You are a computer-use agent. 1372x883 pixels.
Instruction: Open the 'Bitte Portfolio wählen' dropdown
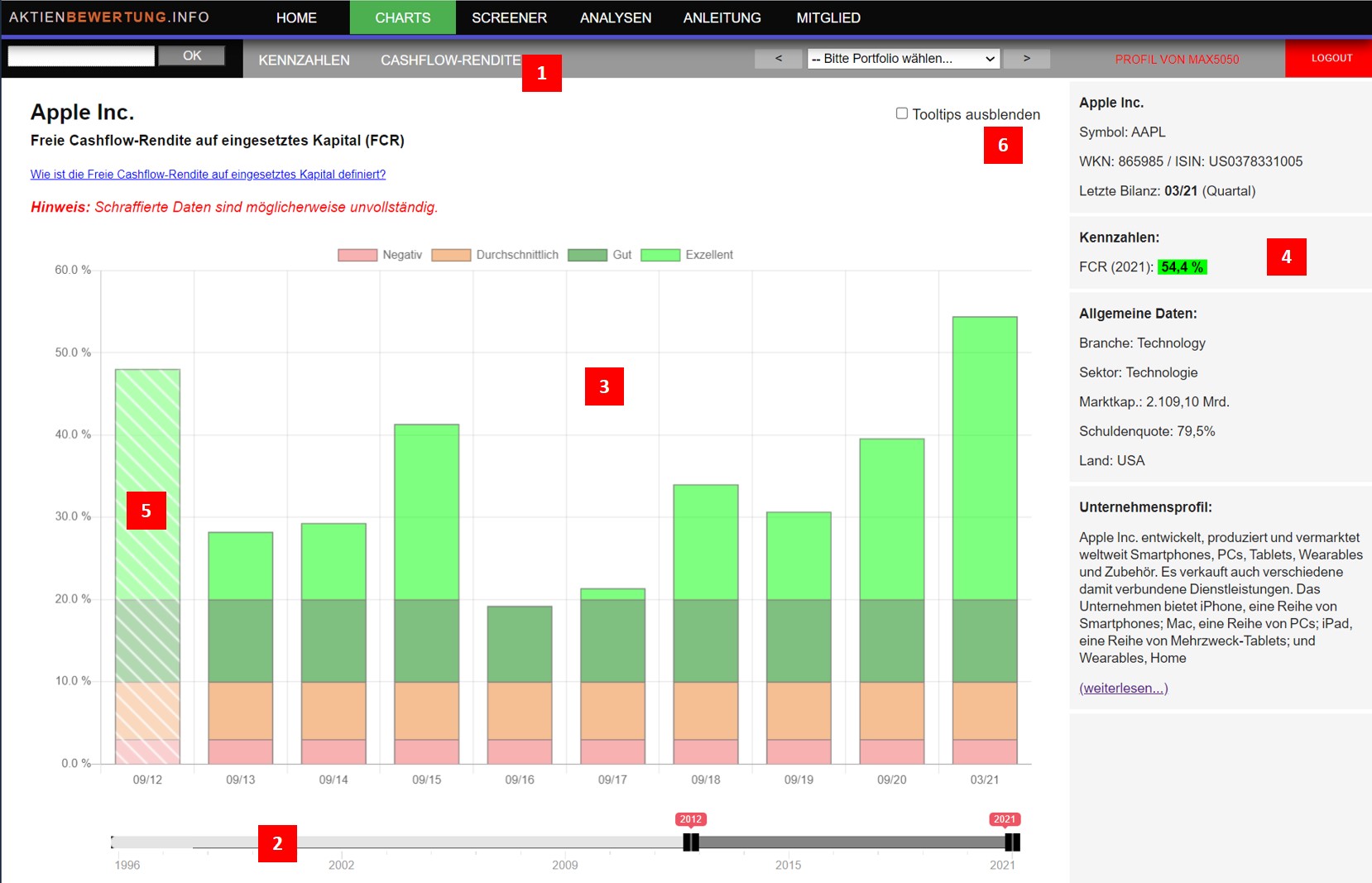click(904, 58)
